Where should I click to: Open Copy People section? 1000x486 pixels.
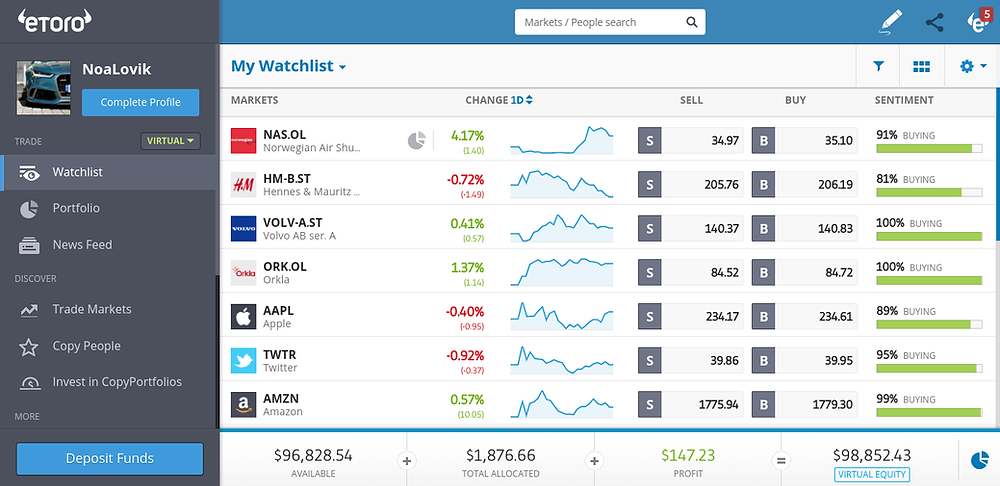click(109, 346)
